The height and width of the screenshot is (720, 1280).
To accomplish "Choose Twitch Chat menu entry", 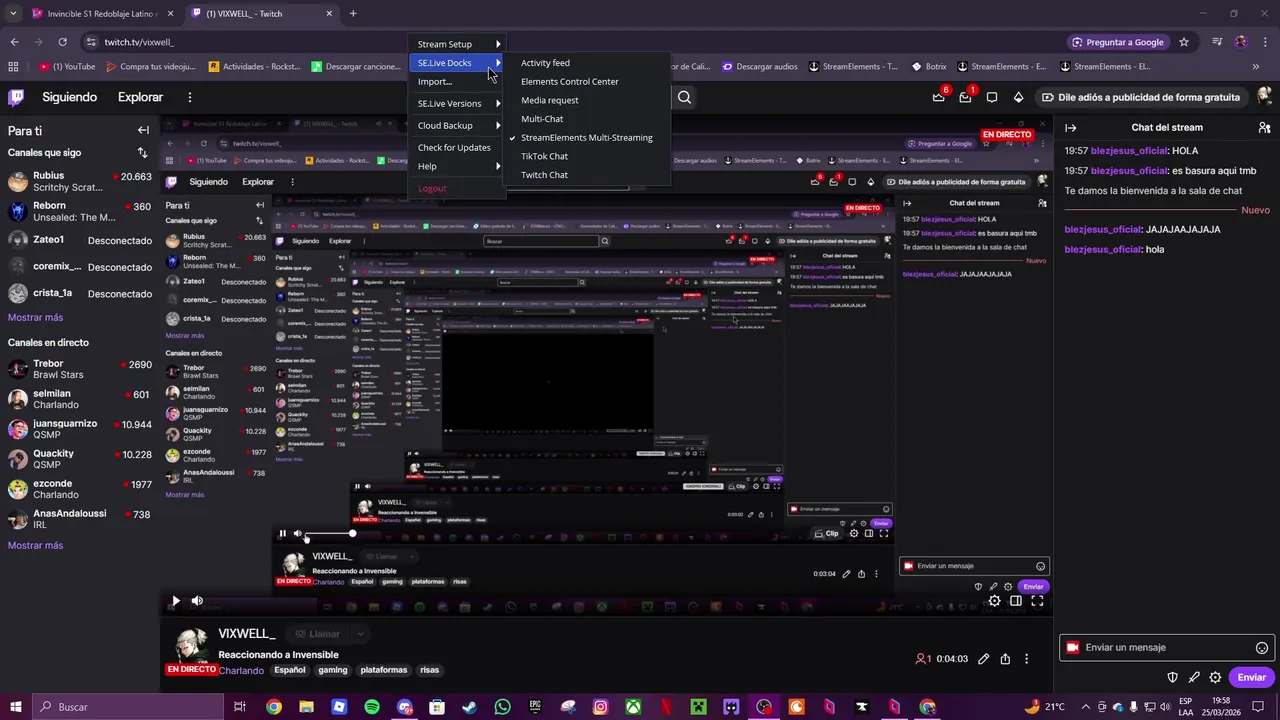I will coord(544,175).
